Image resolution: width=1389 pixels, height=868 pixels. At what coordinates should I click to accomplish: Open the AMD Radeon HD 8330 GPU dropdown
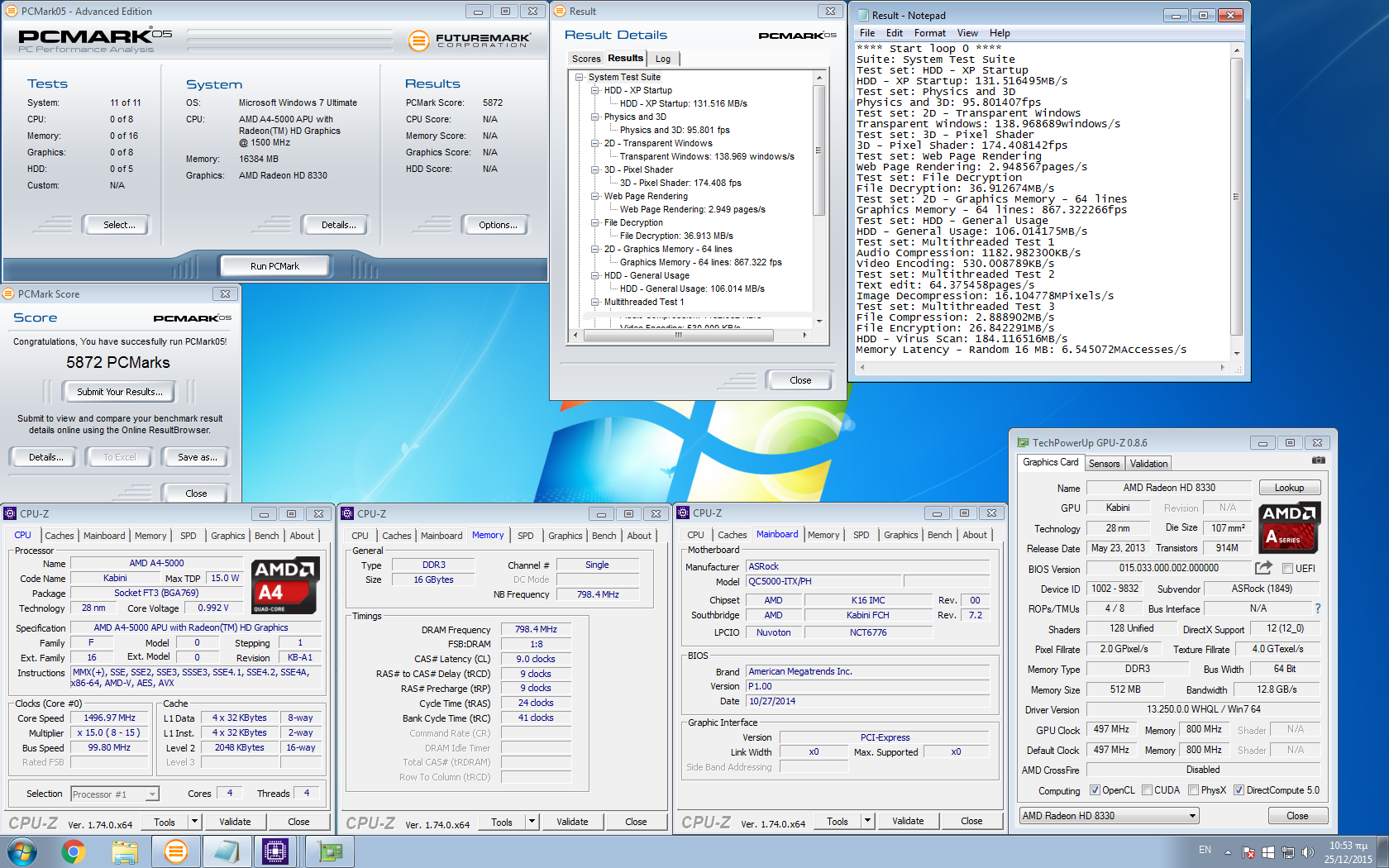tap(1109, 816)
